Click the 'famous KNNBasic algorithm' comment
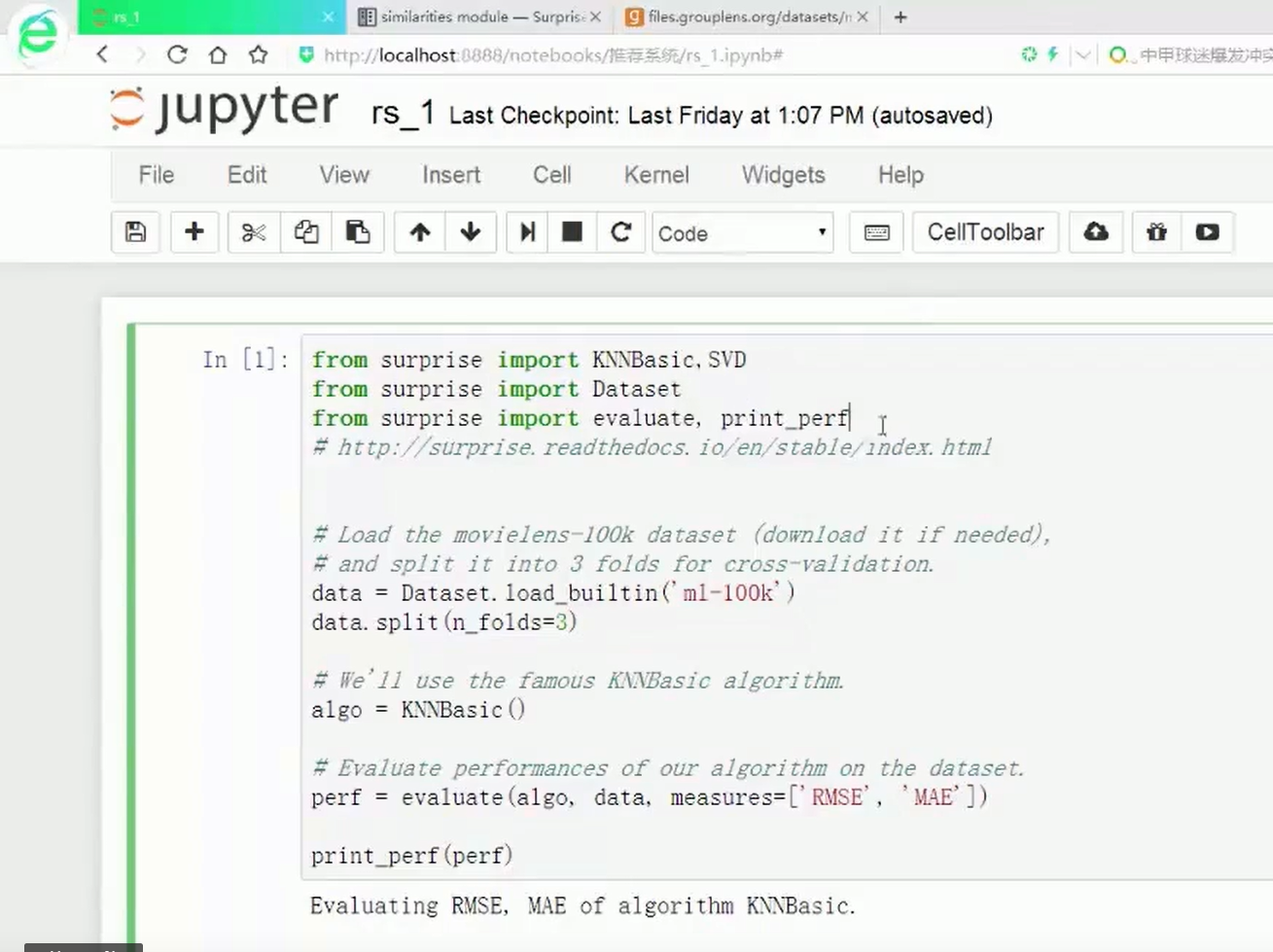The width and height of the screenshot is (1273, 952). coord(578,681)
